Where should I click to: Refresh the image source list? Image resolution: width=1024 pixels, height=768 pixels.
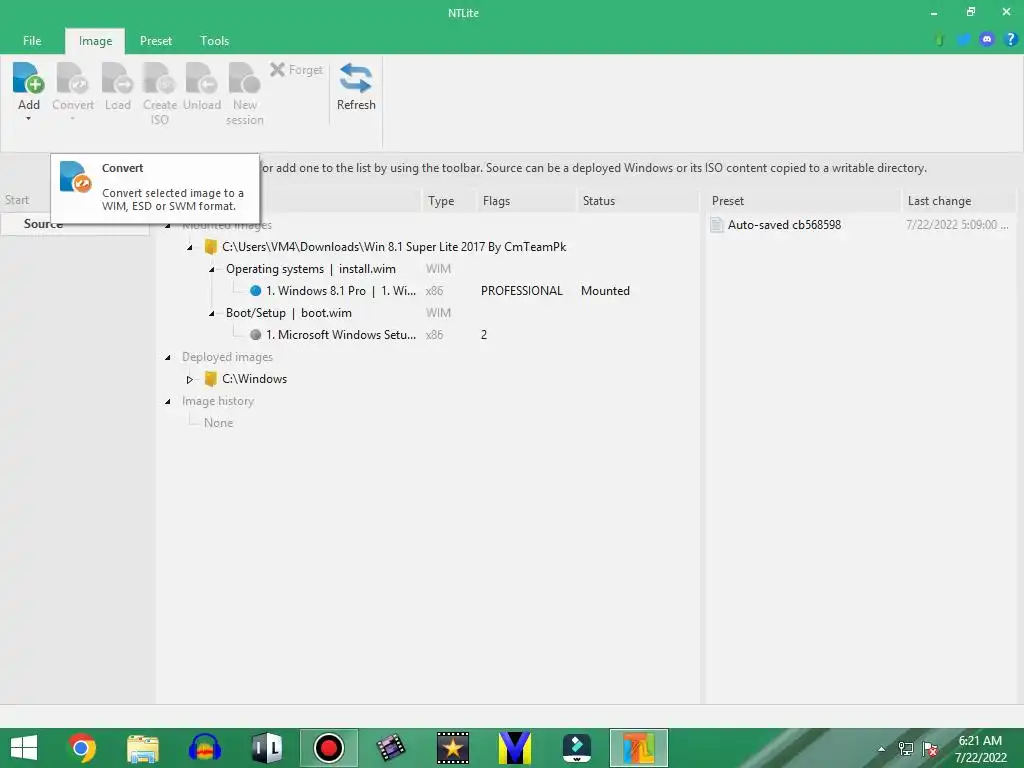[356, 87]
